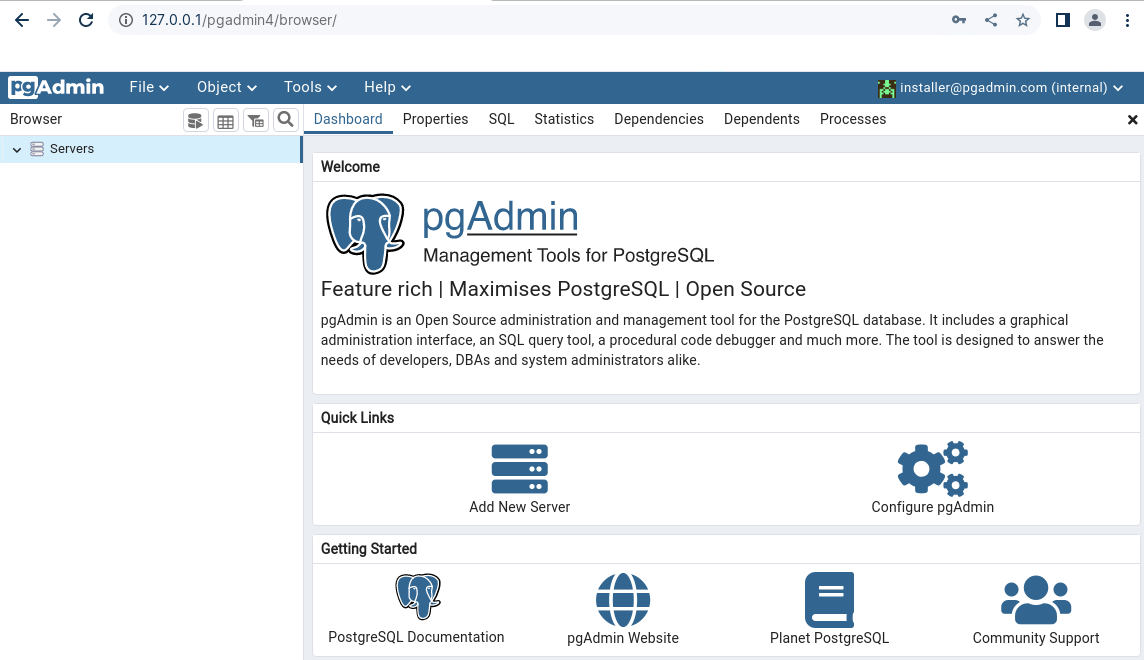
Task: Open Configure pgAdmin via the gears icon
Action: coord(932,468)
